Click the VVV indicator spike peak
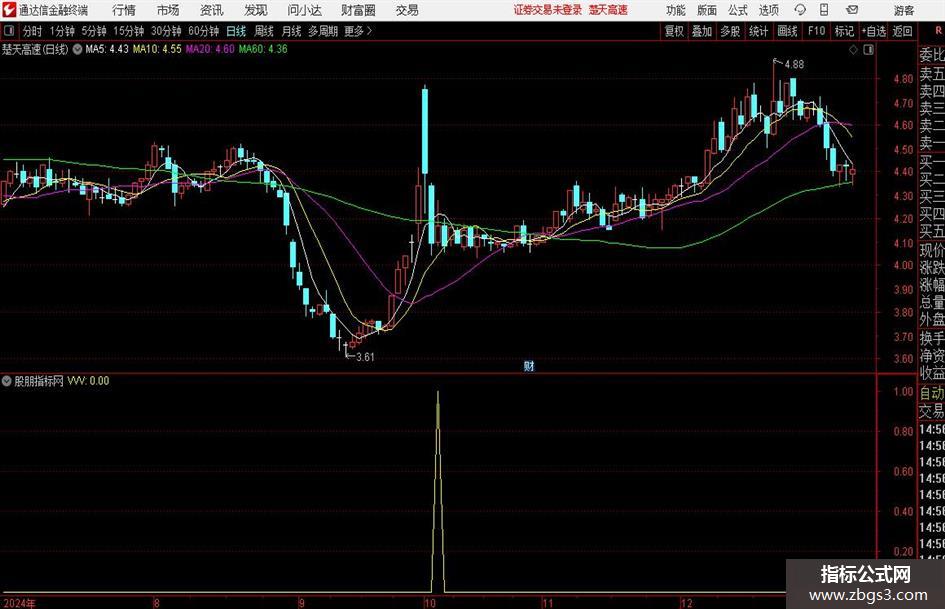Viewport: 945px width, 609px height. tap(438, 393)
